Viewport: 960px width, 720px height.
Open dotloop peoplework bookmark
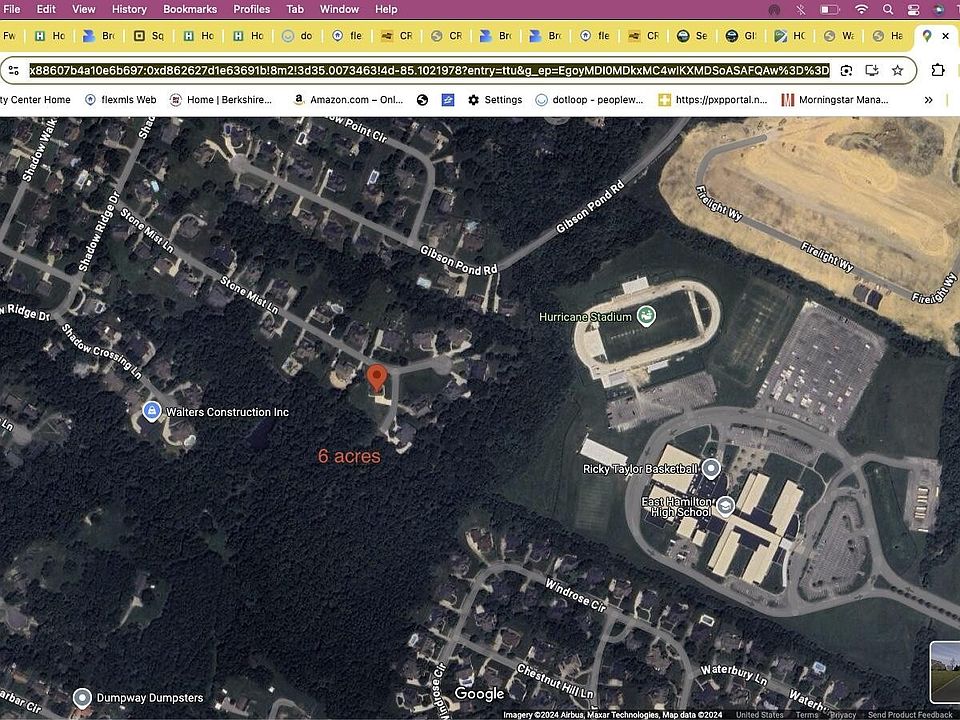590,100
